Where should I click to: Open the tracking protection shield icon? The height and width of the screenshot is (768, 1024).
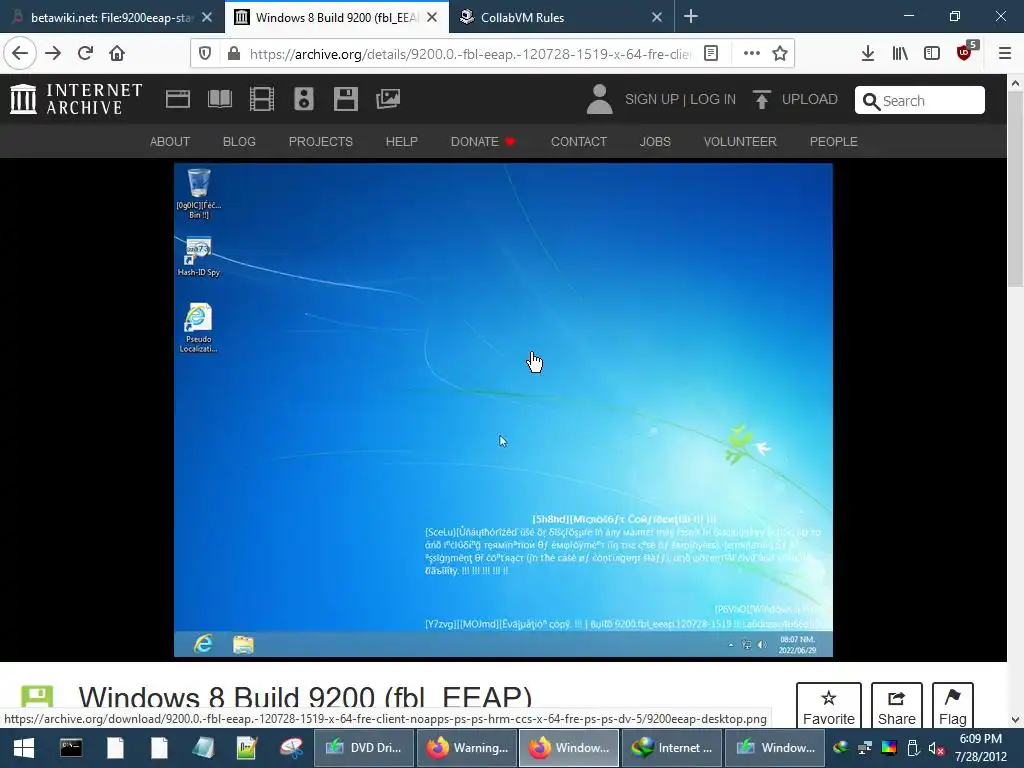(x=205, y=54)
